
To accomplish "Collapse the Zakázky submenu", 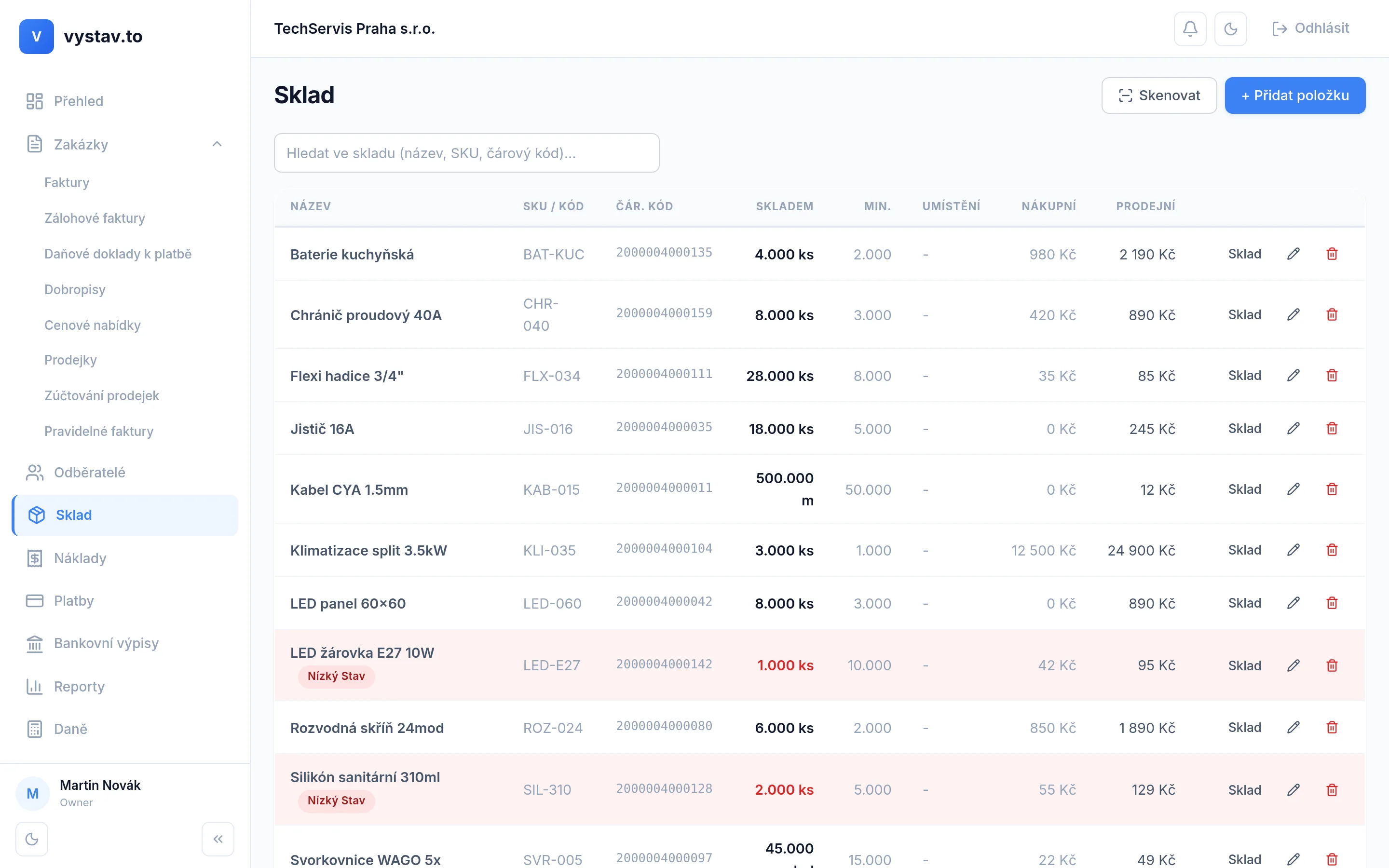I will [x=217, y=144].
